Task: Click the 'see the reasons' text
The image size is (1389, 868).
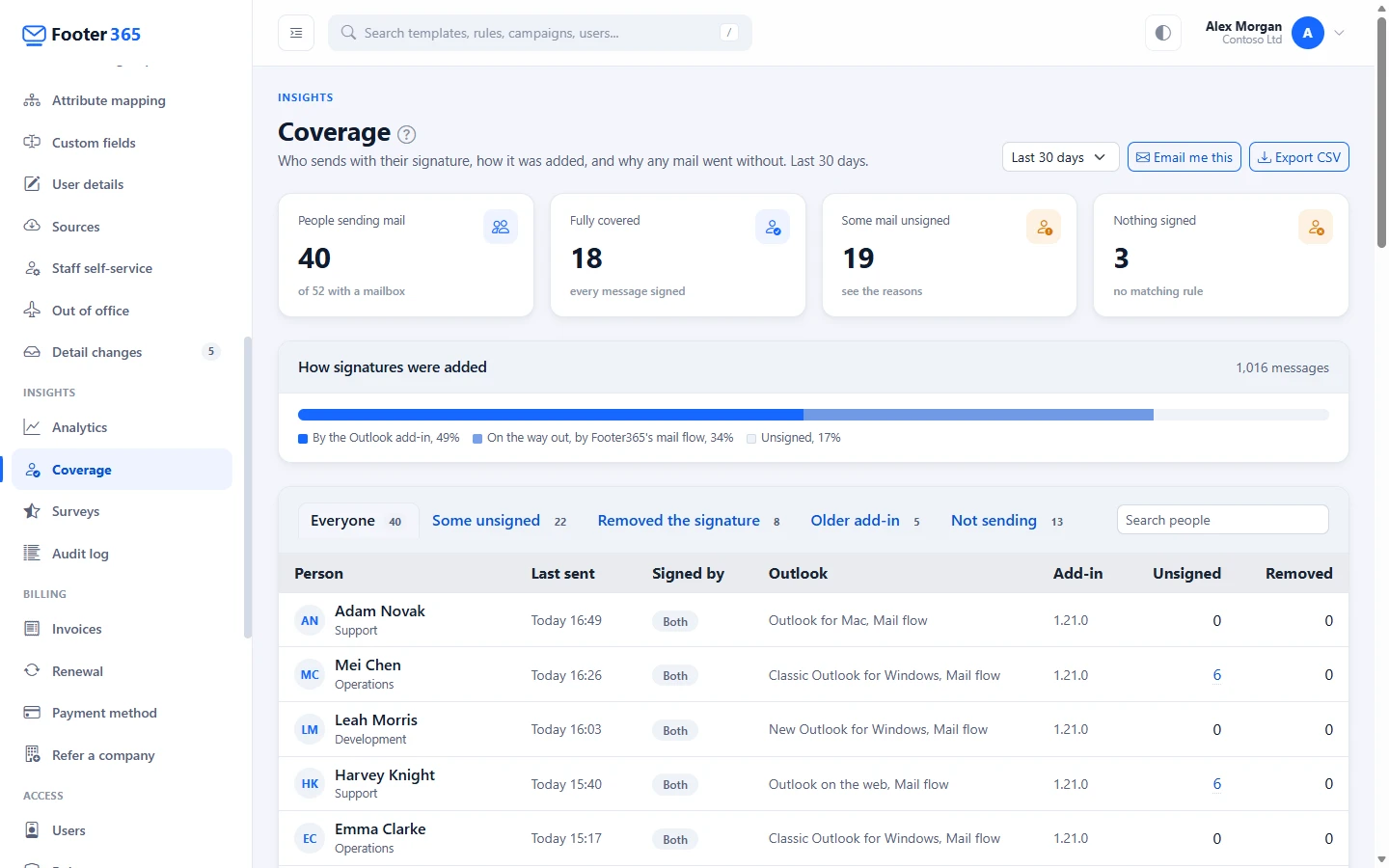Action: click(882, 291)
